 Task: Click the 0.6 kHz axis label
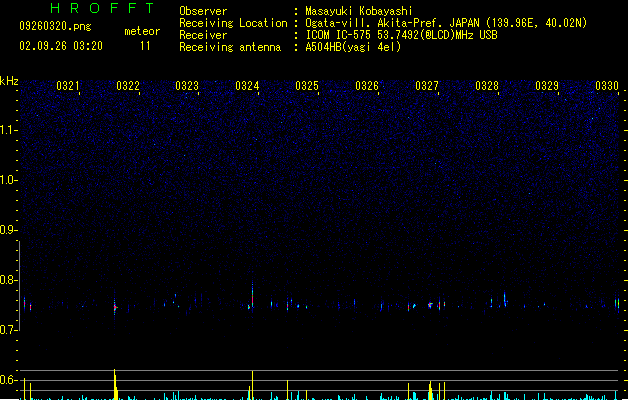pyautogui.click(x=8, y=380)
